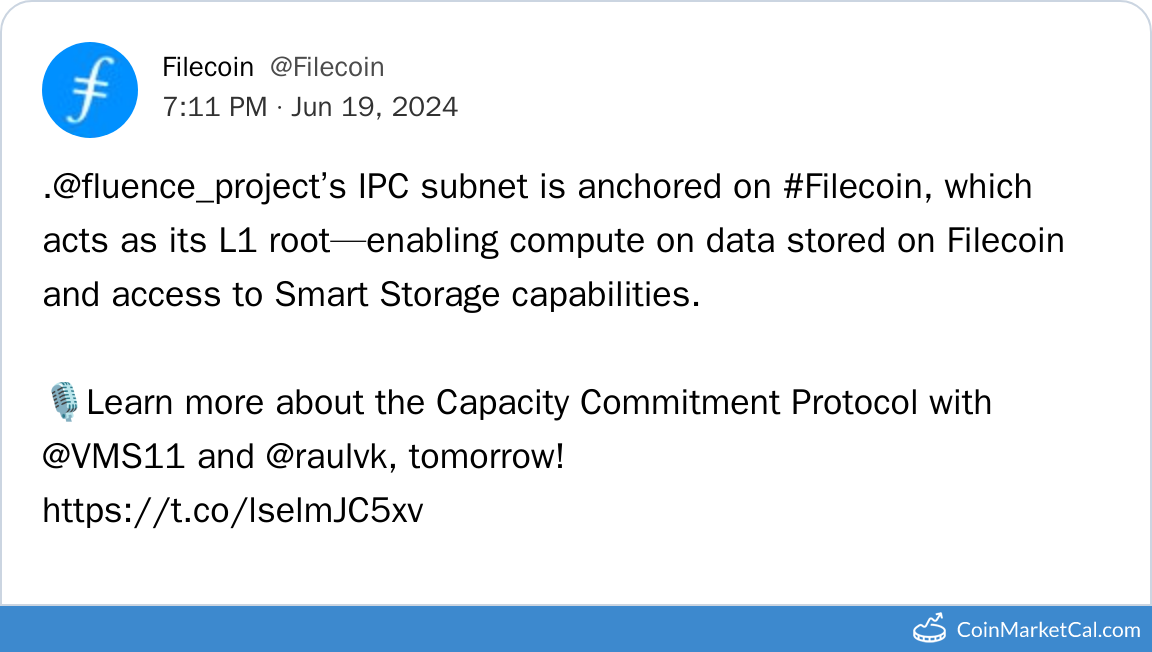Click the Filecoin profile avatar
Viewport: 1152px width, 652px height.
[x=89, y=90]
